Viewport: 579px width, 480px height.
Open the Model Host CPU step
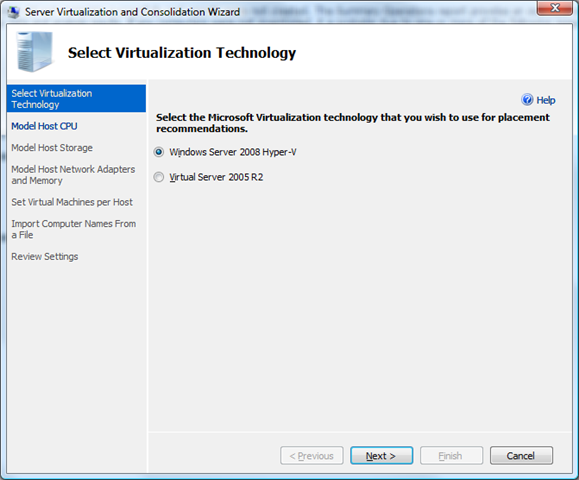pyautogui.click(x=44, y=126)
